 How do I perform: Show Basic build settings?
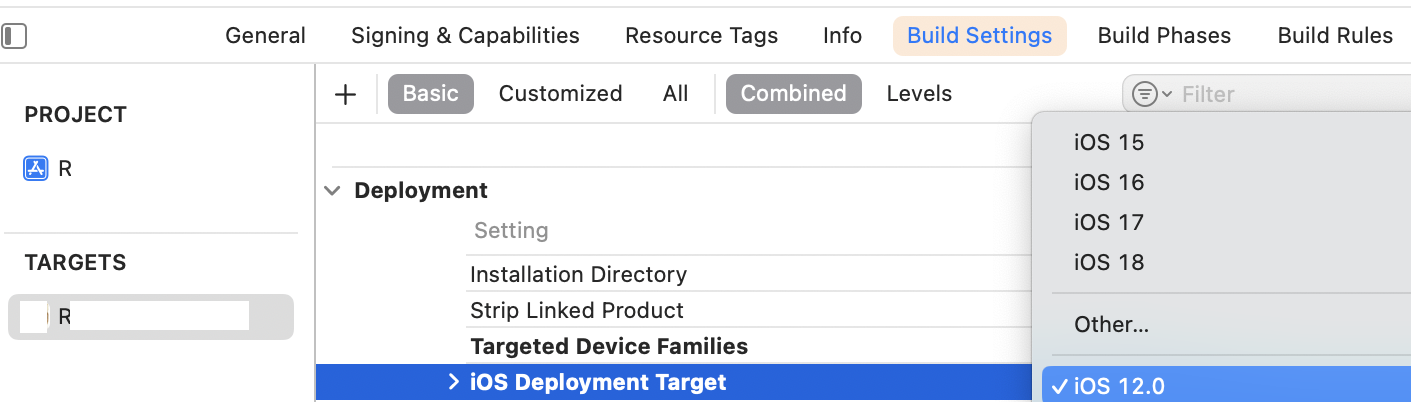(431, 94)
